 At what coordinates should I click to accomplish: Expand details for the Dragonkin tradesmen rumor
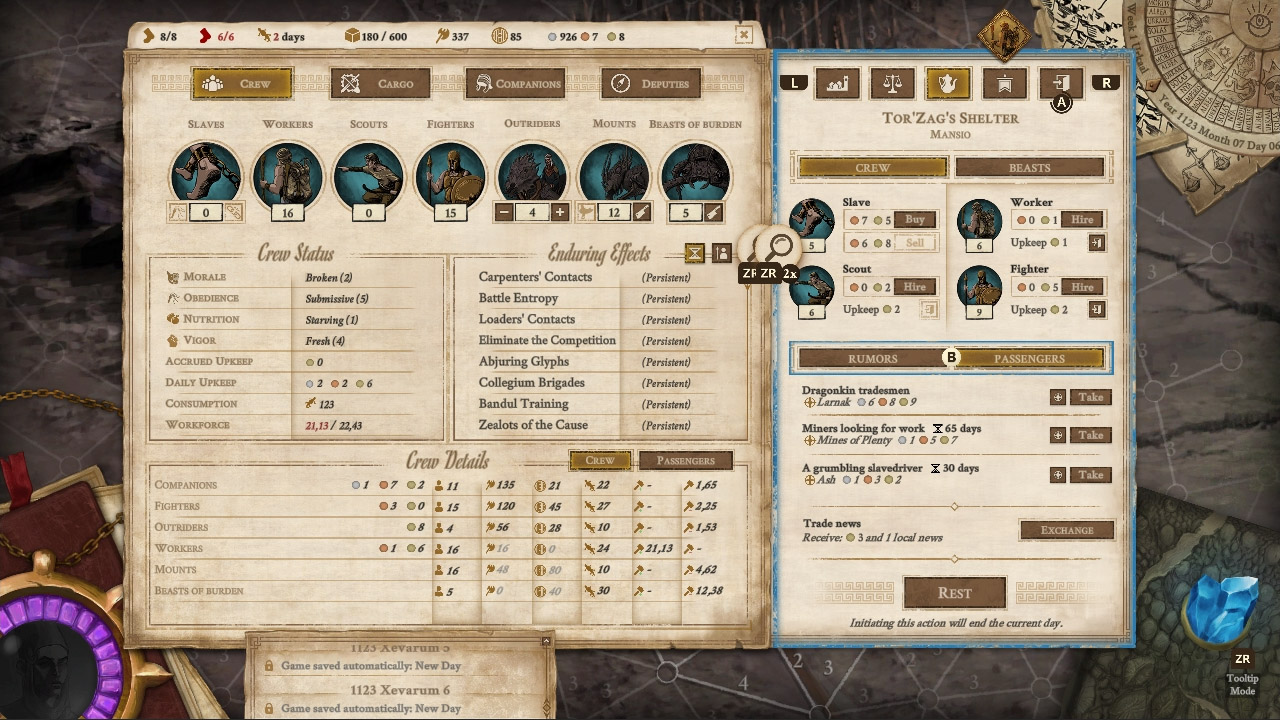click(1057, 397)
